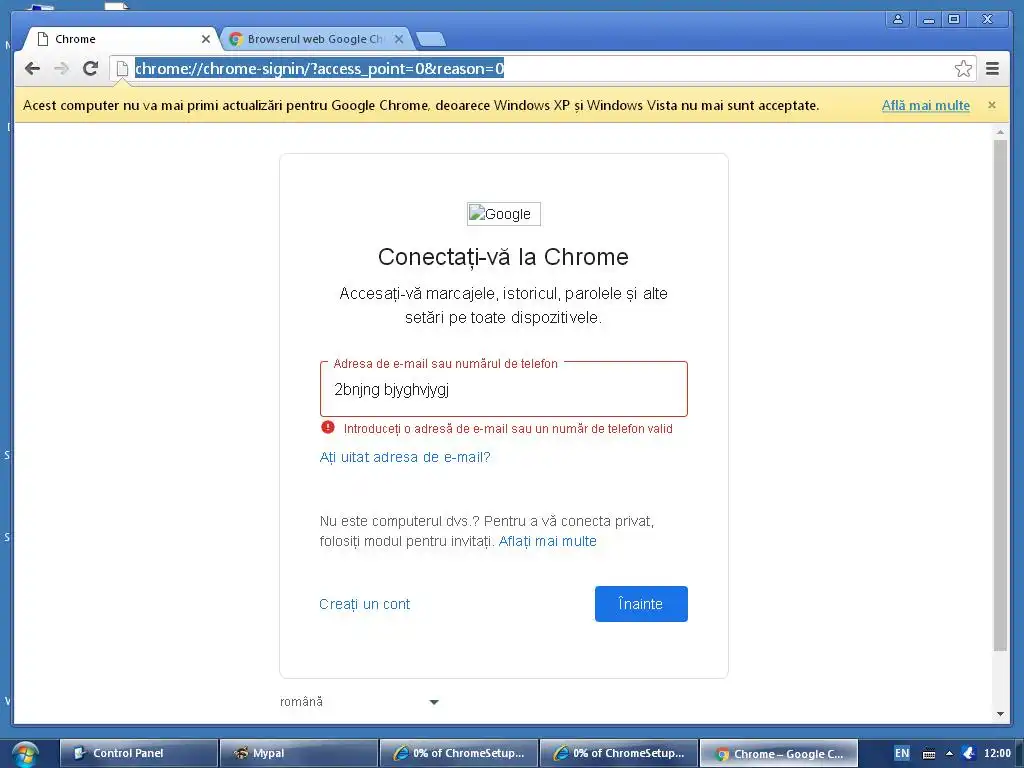
Task: Select second 0% of ChromeSetup taskbar item
Action: [619, 754]
